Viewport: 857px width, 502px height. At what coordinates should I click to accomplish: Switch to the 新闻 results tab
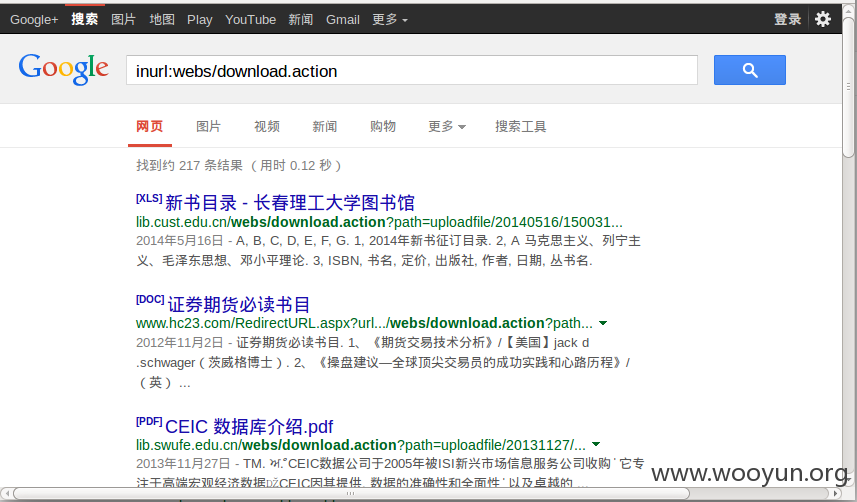pos(325,127)
